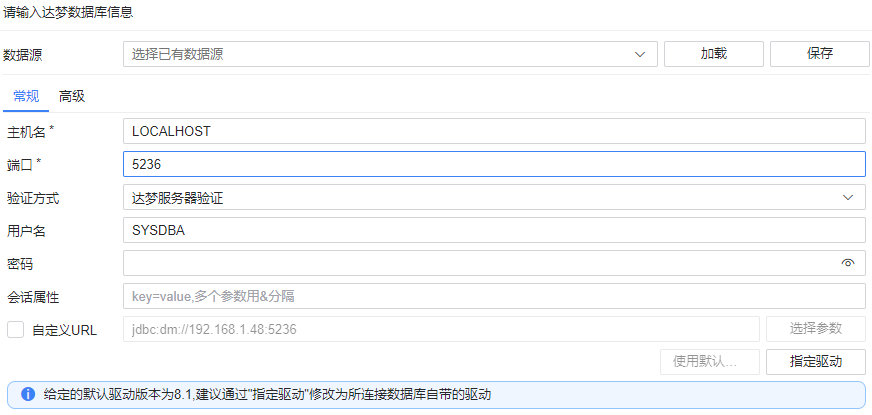Click the 自定义URL label text
872x415 pixels.
pyautogui.click(x=65, y=330)
